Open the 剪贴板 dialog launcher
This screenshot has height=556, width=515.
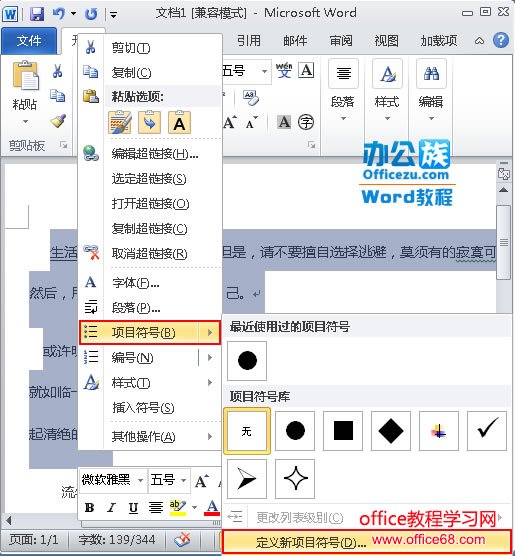pyautogui.click(x=63, y=144)
